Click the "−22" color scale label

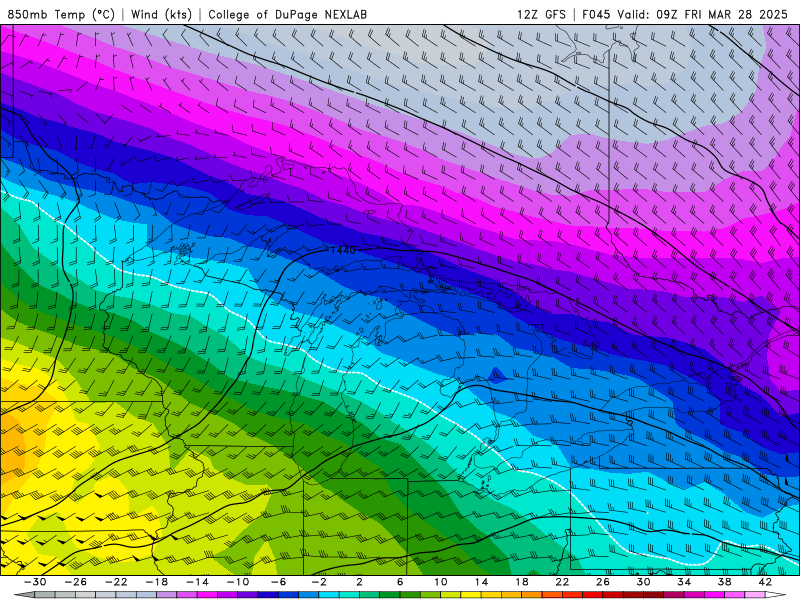pos(116,582)
